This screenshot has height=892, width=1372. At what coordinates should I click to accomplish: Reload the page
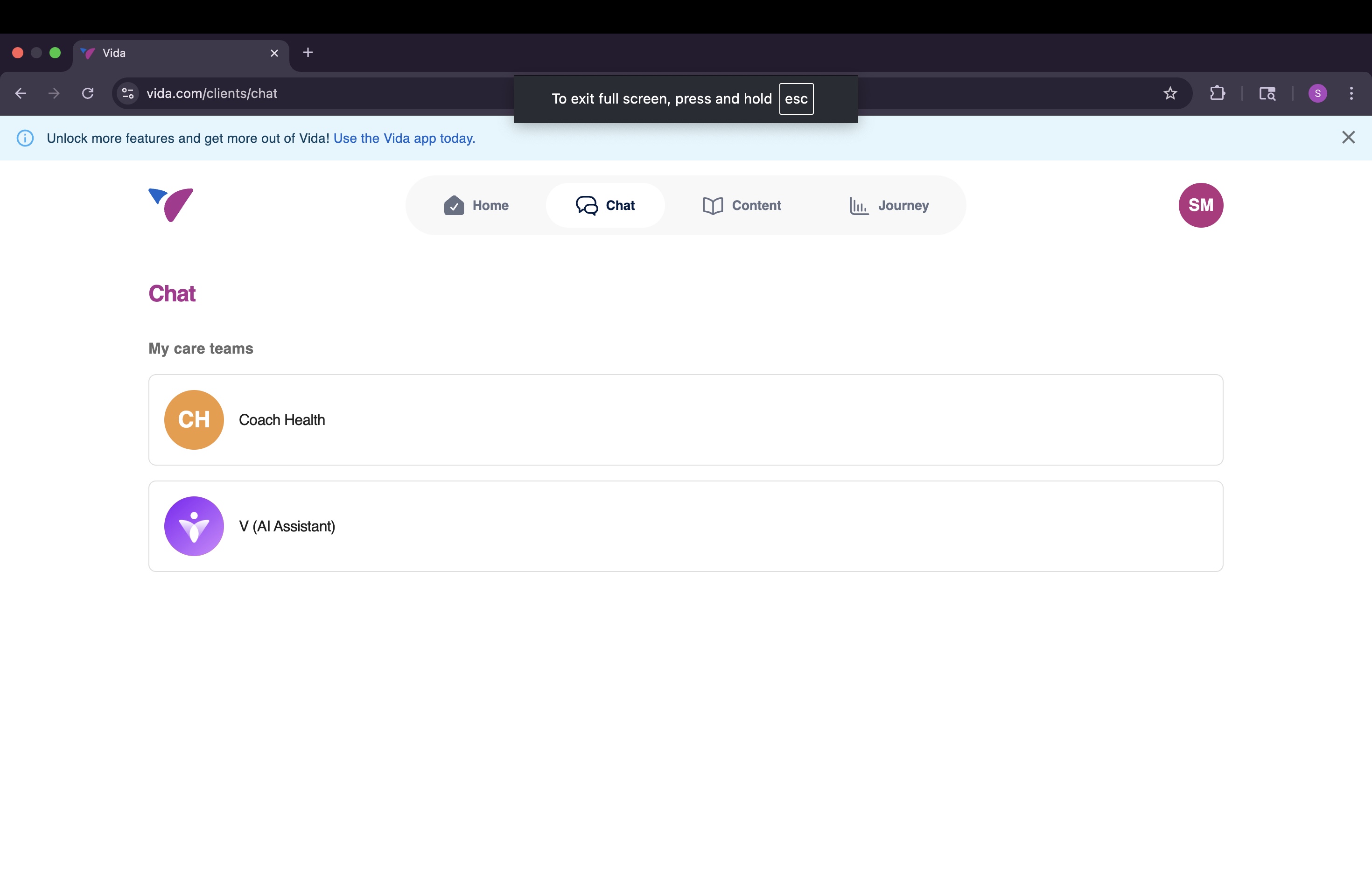88,93
